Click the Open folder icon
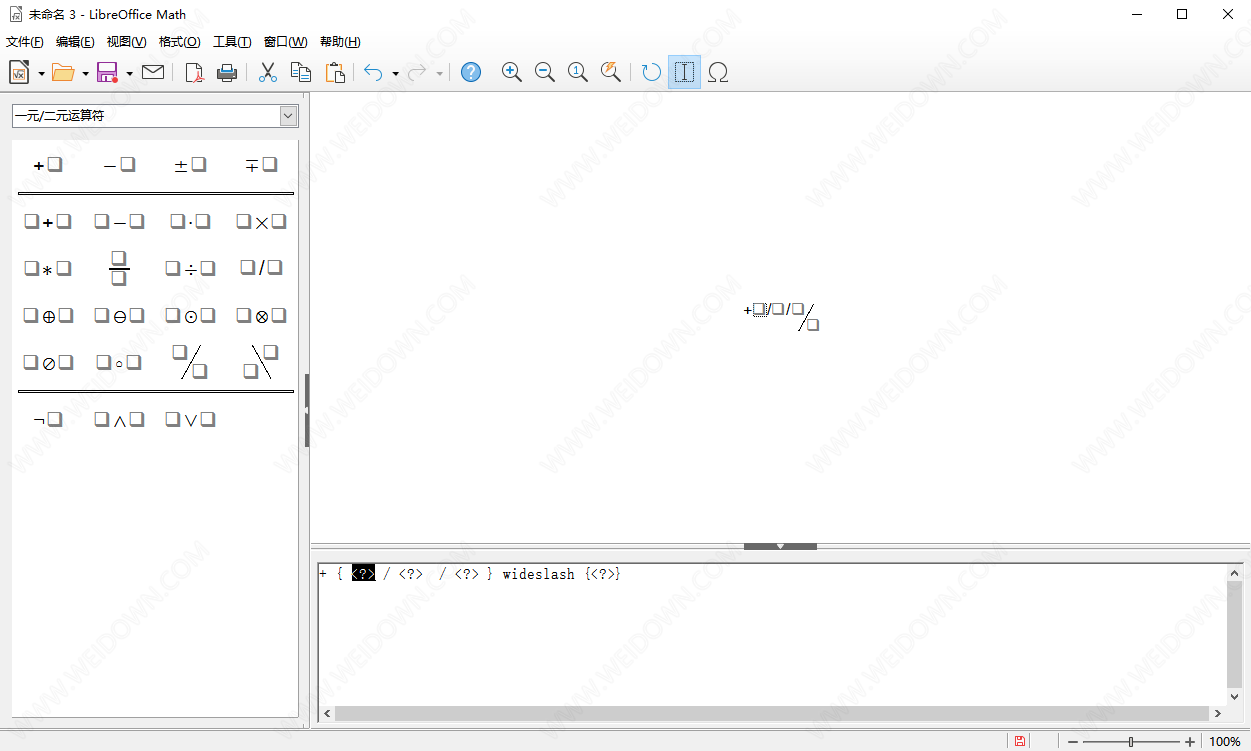 tap(63, 72)
